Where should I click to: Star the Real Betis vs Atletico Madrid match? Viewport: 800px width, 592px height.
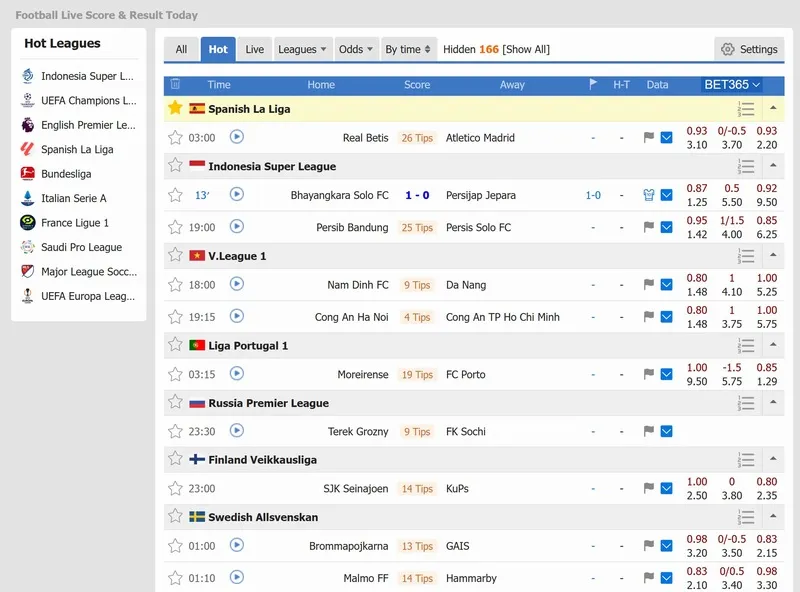(176, 138)
